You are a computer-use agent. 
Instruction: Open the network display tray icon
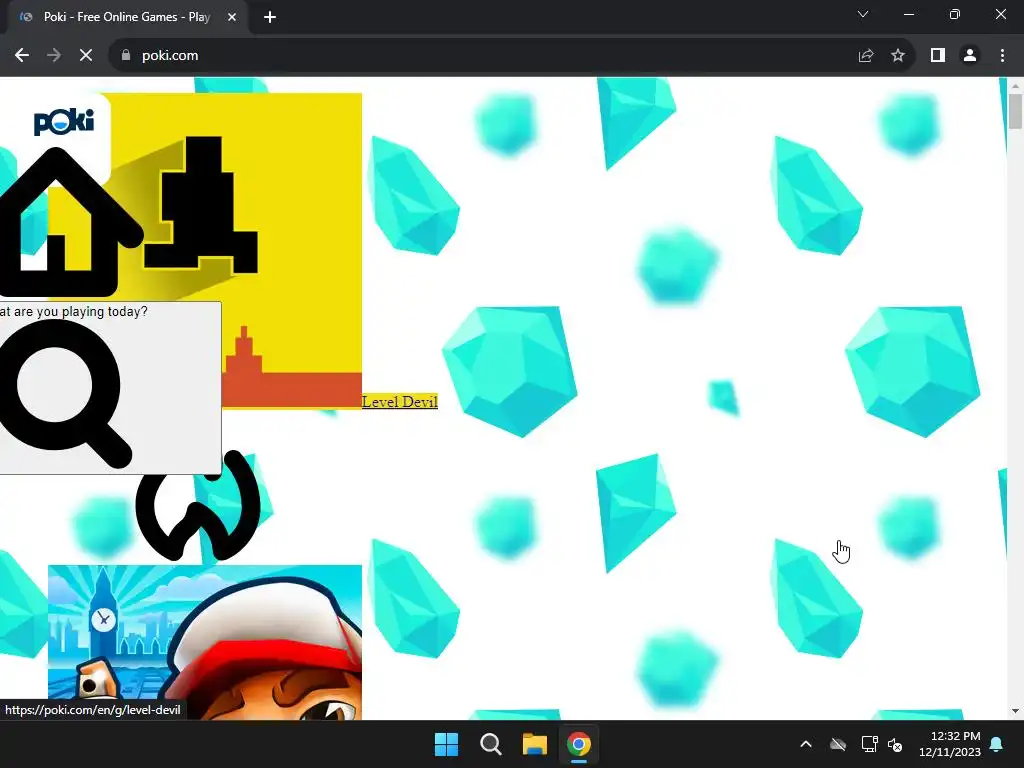[x=869, y=744]
